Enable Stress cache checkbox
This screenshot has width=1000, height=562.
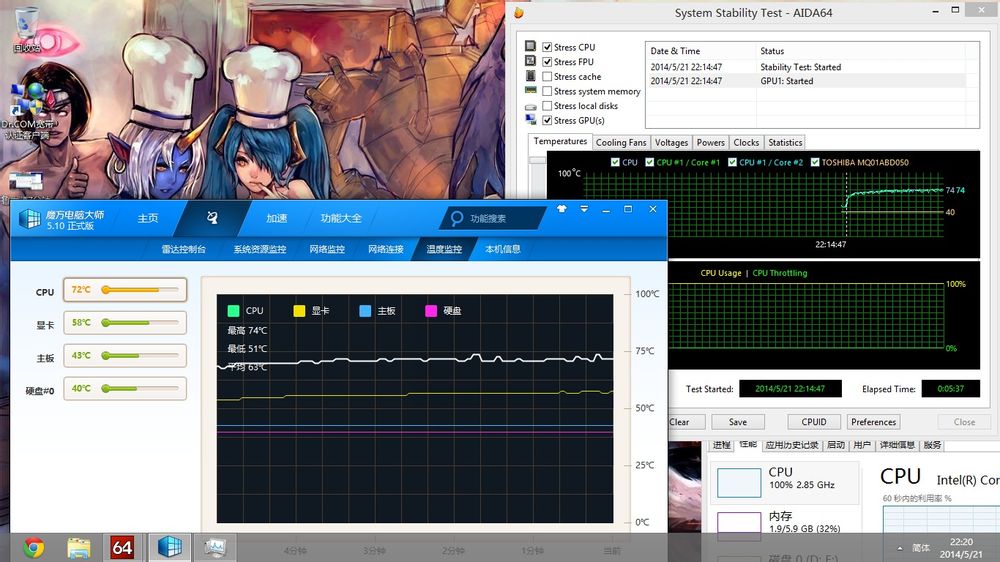[547, 77]
